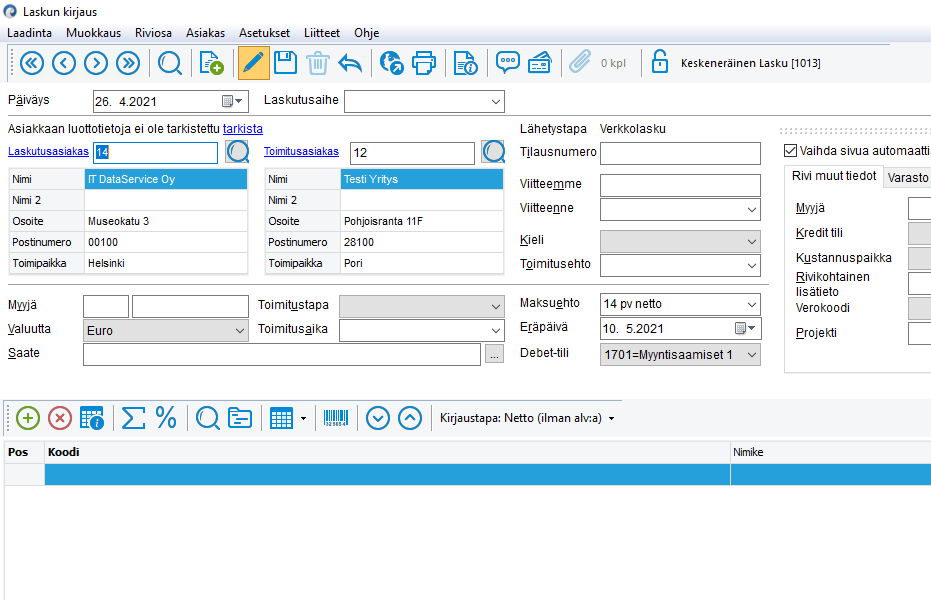This screenshot has height=600, width=931.
Task: Click the percent discount icon
Action: [x=166, y=418]
